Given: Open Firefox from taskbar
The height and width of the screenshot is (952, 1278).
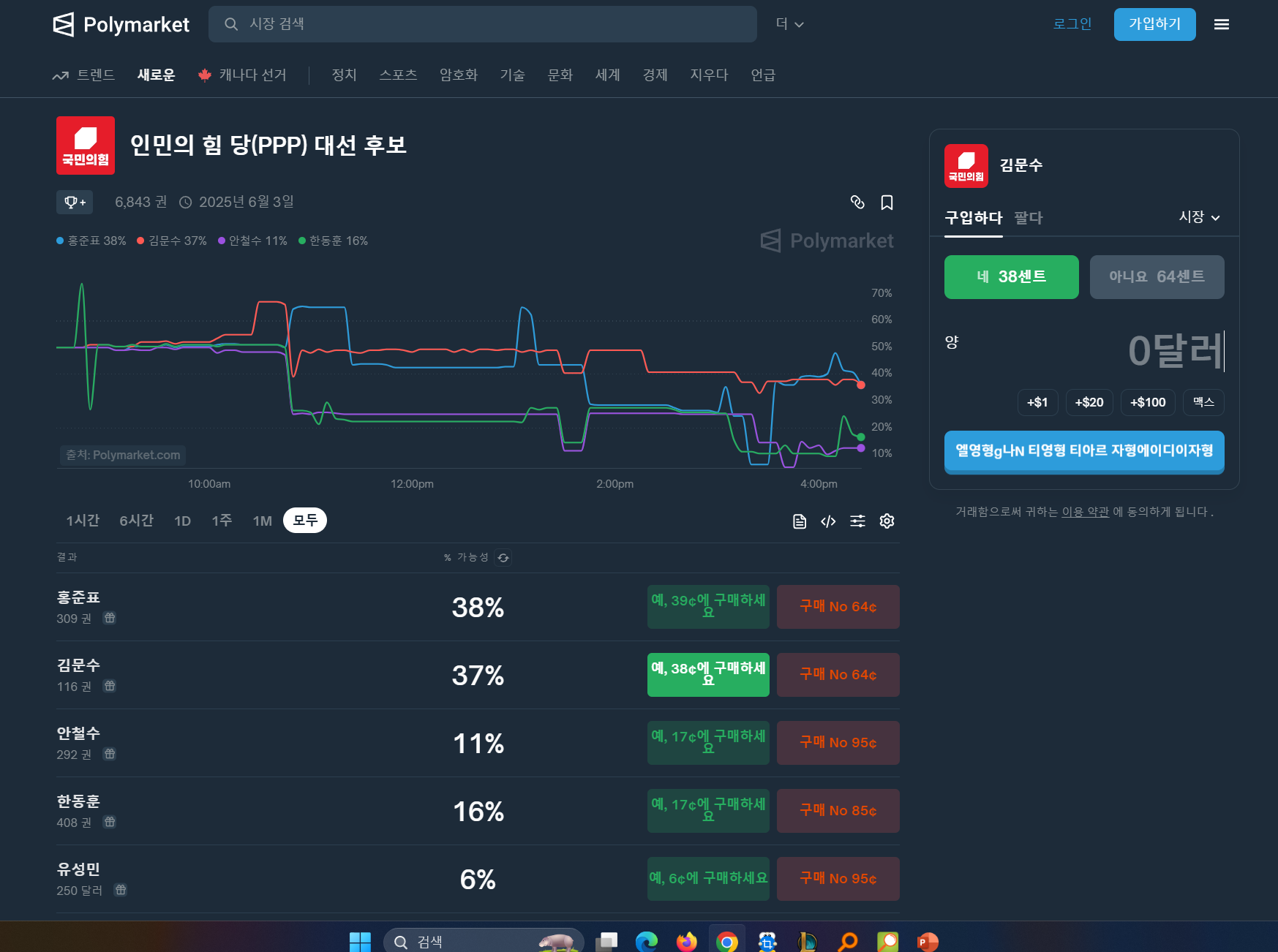Looking at the screenshot, I should point(686,942).
